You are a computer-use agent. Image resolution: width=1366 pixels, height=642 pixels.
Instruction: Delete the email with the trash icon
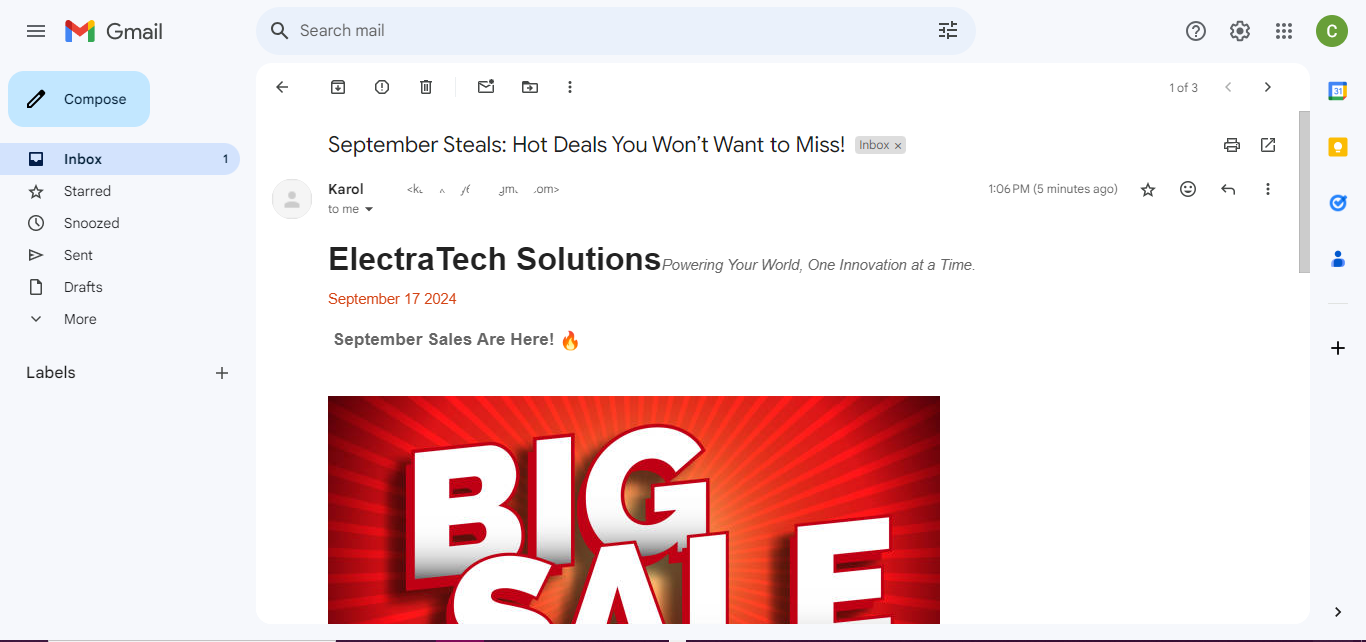pyautogui.click(x=425, y=87)
